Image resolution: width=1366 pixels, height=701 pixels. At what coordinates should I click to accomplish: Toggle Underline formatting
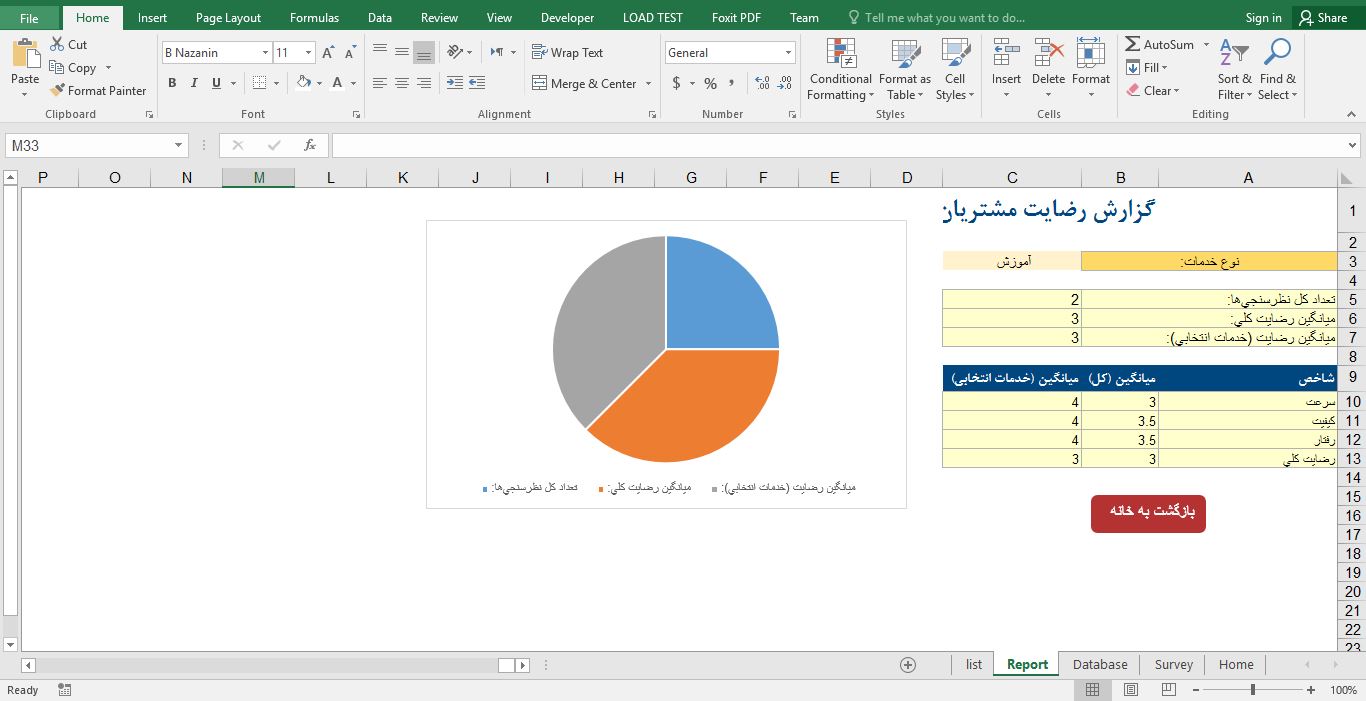point(216,83)
